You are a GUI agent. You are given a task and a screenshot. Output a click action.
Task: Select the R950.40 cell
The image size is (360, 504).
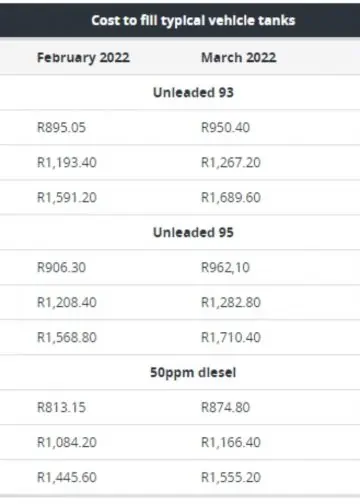click(225, 127)
